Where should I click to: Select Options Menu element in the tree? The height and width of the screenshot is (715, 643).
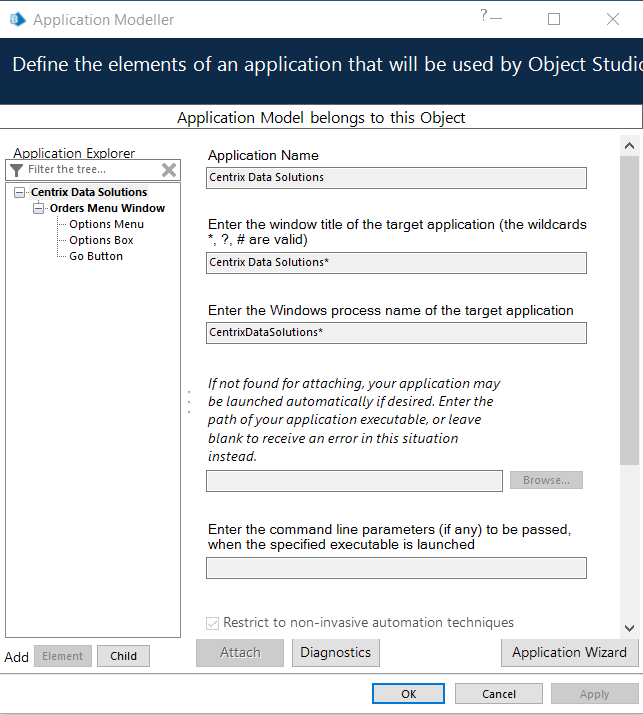pos(106,224)
